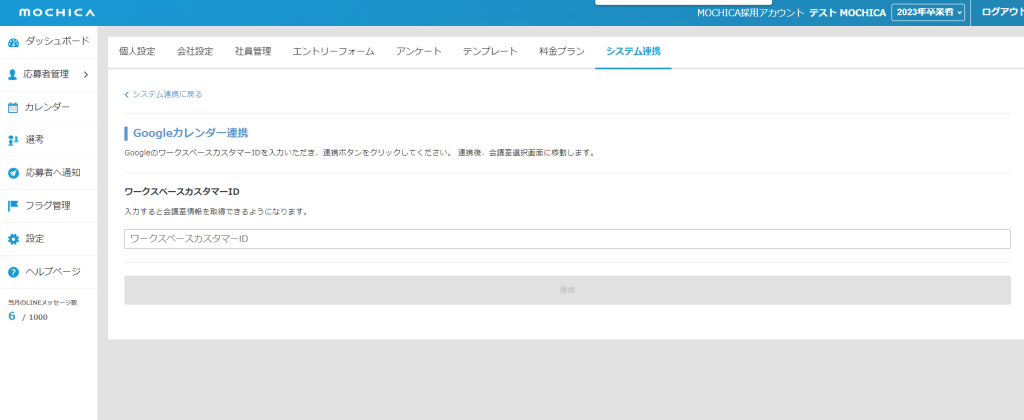Click the ログアウト button in header
This screenshot has height=420, width=1024.
(1001, 12)
